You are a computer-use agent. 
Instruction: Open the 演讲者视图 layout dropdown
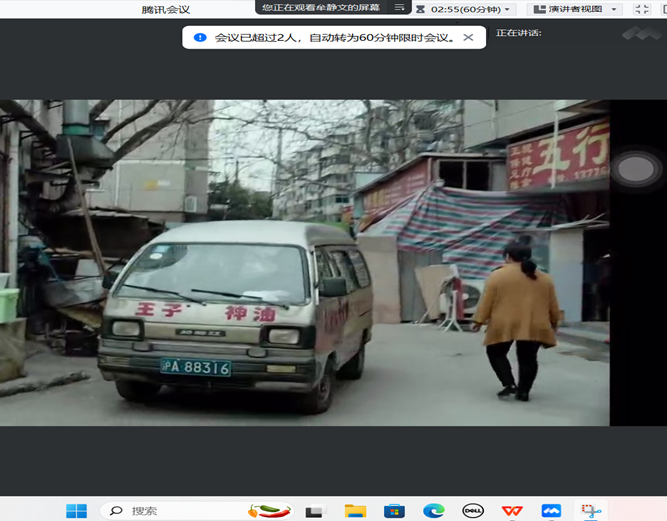coord(614,9)
